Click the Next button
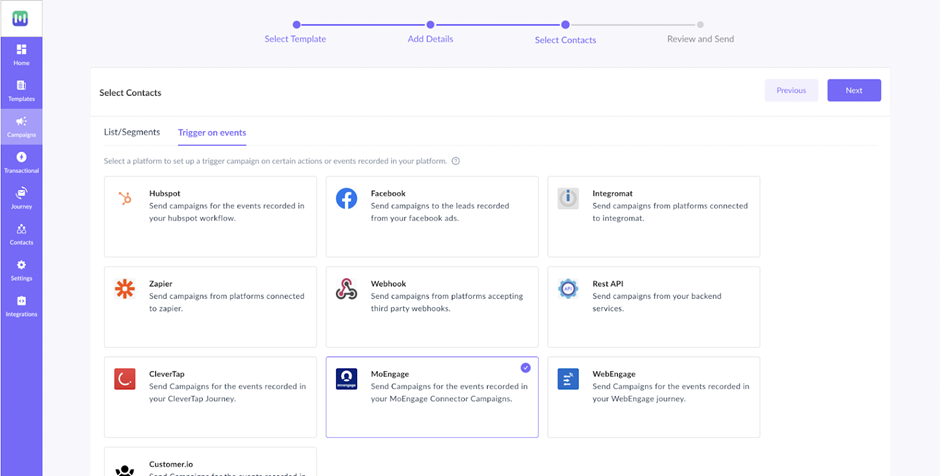 pos(854,91)
